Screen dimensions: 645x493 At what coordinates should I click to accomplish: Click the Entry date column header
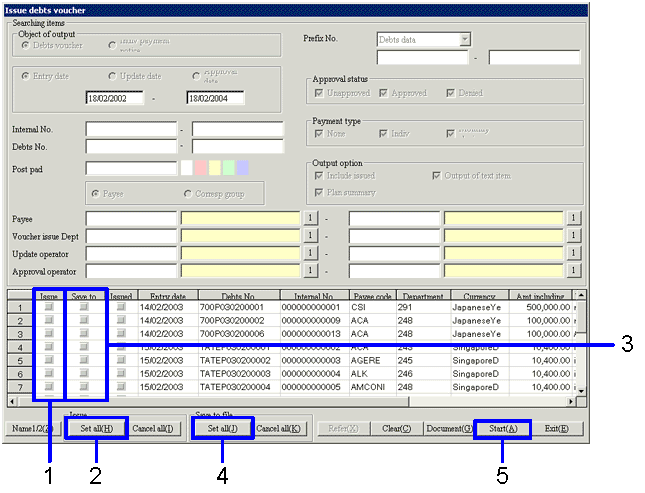click(167, 296)
